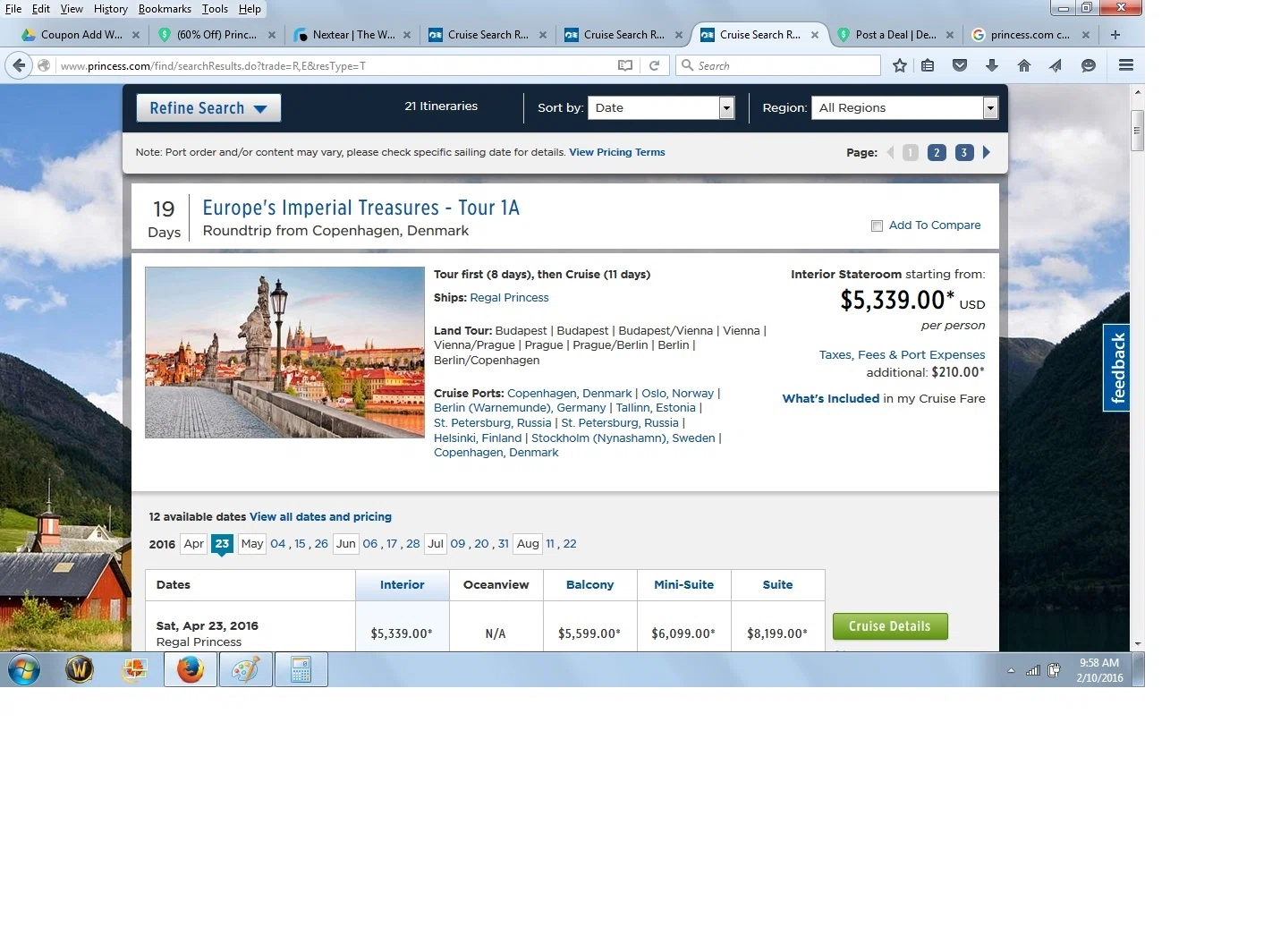
Task: Open Firefox from the taskbar
Action: [191, 669]
